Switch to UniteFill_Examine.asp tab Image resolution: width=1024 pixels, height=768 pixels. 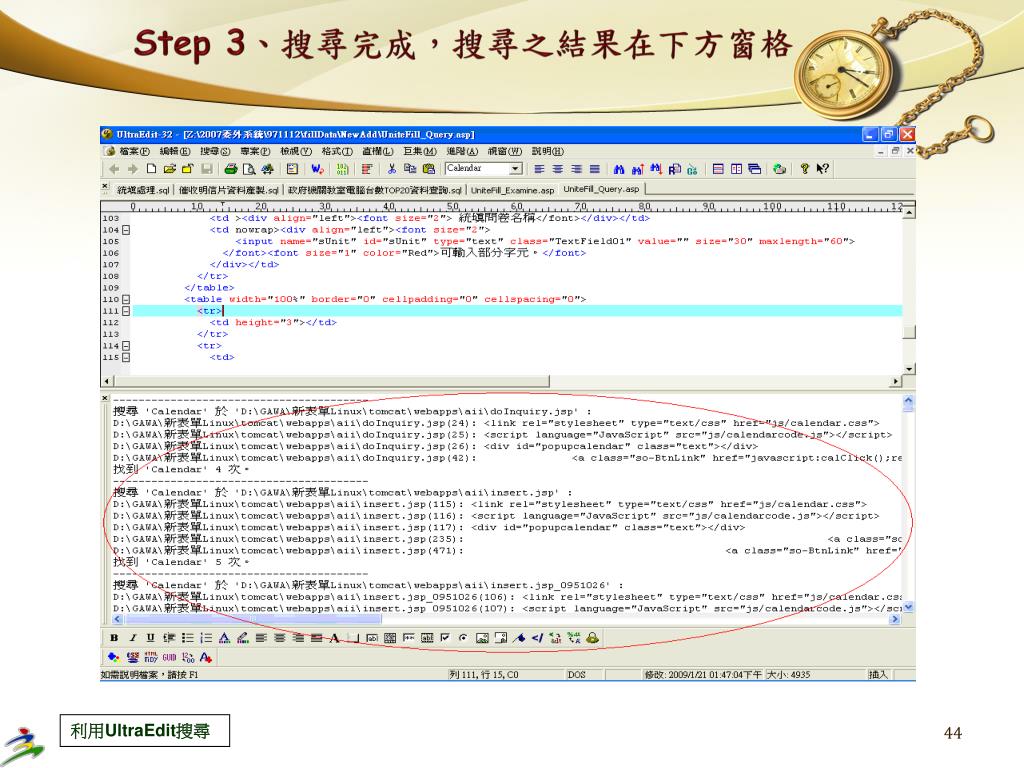(x=512, y=190)
